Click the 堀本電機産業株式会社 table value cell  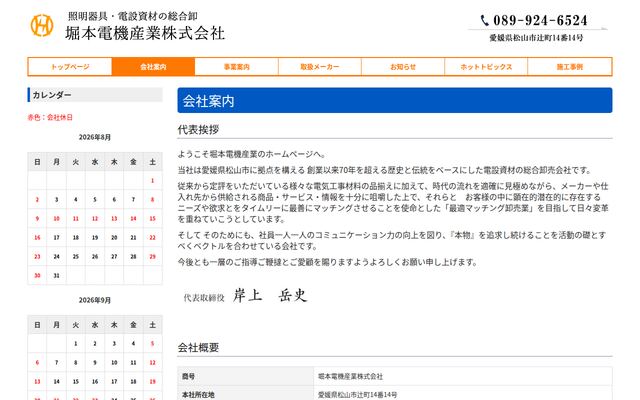click(463, 376)
